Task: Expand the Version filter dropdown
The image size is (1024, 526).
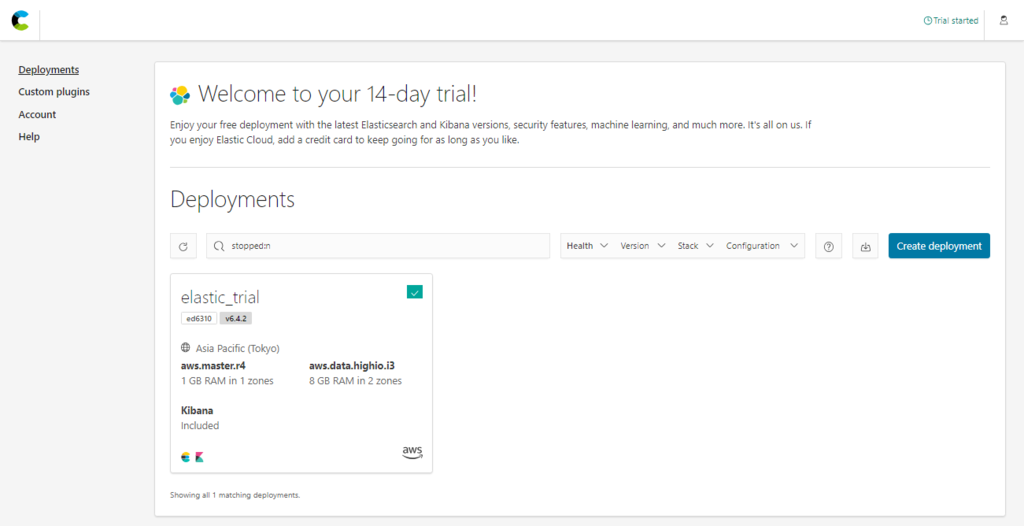Action: click(643, 246)
